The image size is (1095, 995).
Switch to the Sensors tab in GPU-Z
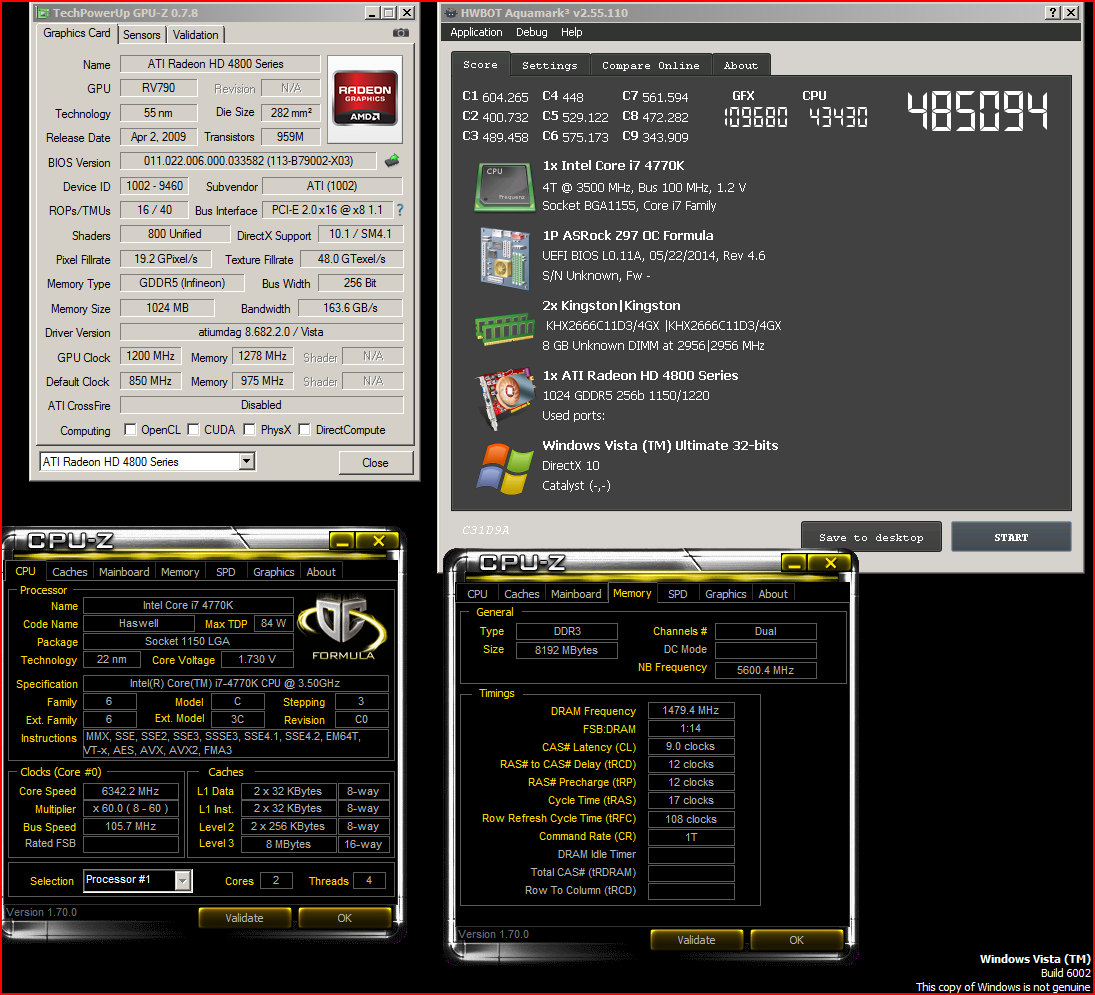pos(142,35)
